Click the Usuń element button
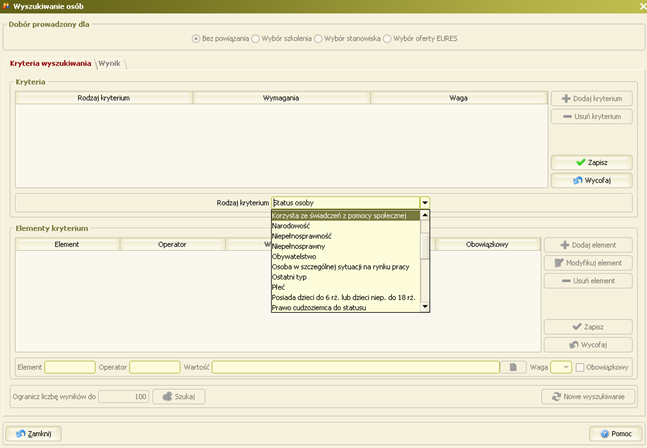 [588, 281]
